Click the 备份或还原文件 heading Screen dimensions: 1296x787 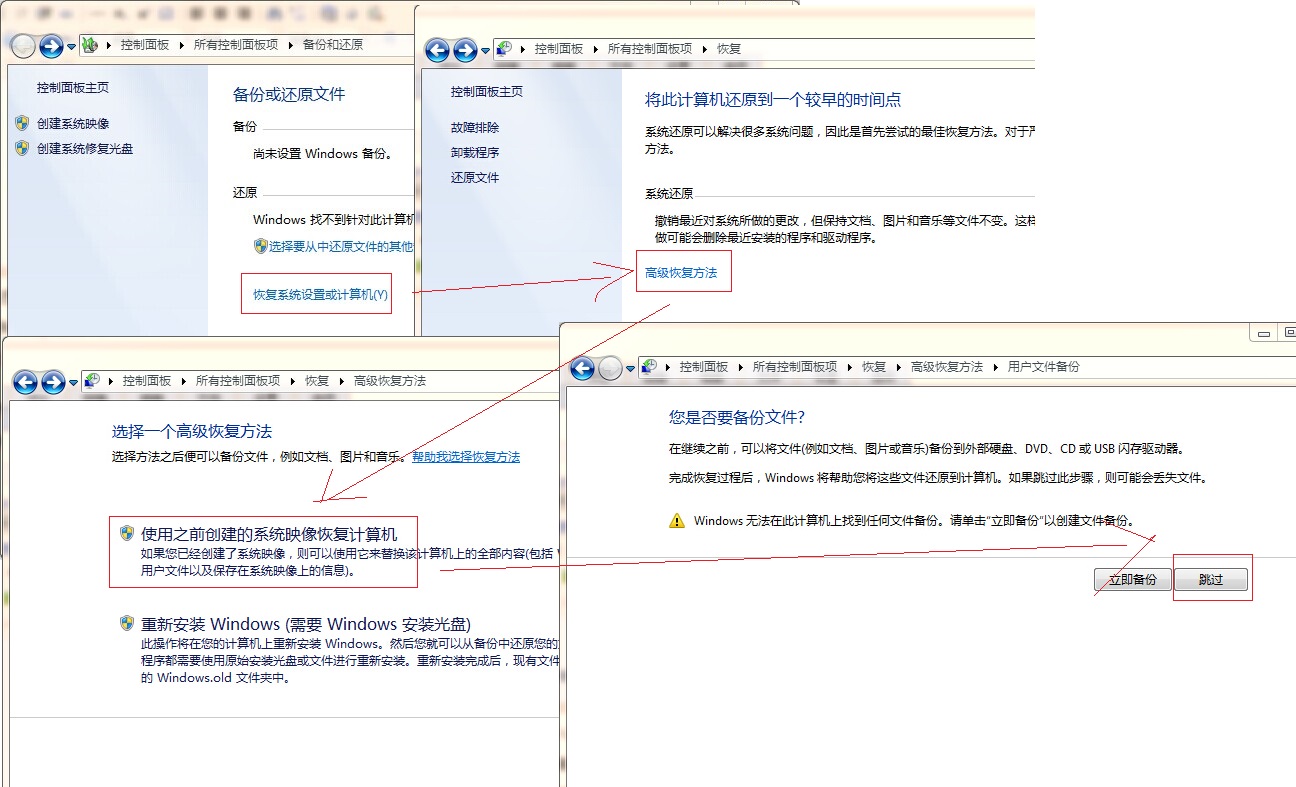point(289,94)
